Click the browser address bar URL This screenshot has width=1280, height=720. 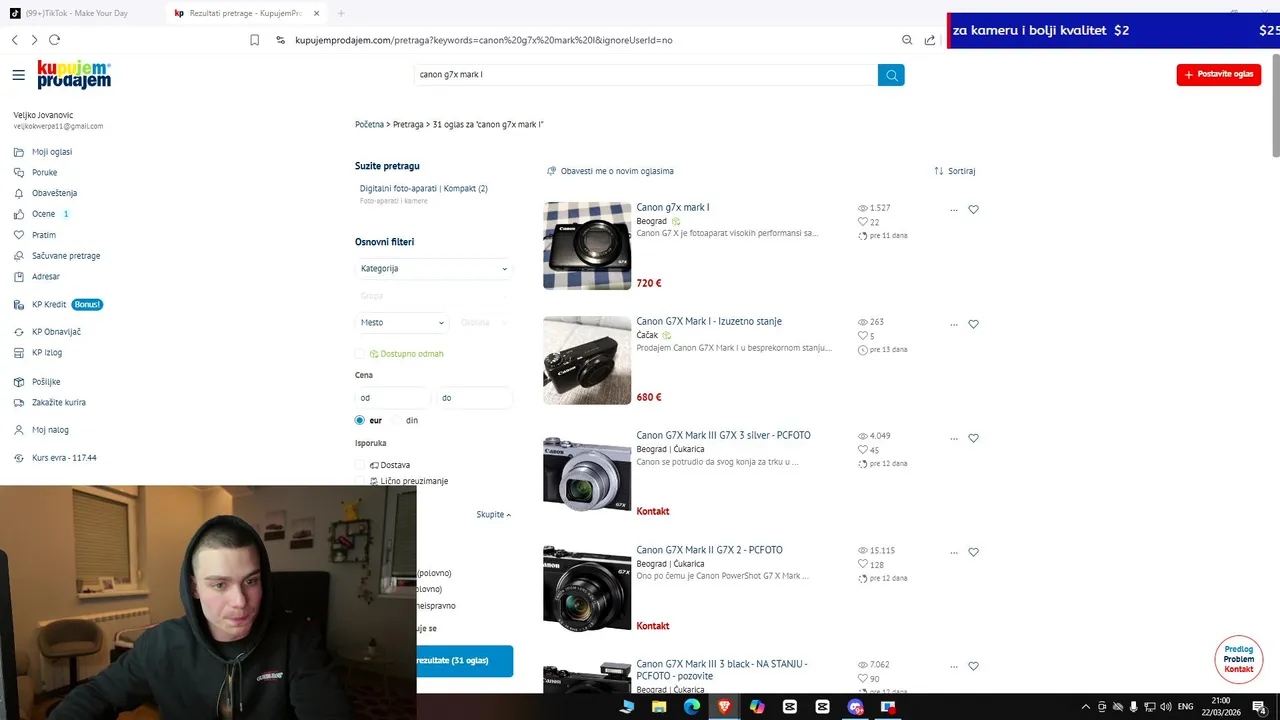(x=484, y=40)
